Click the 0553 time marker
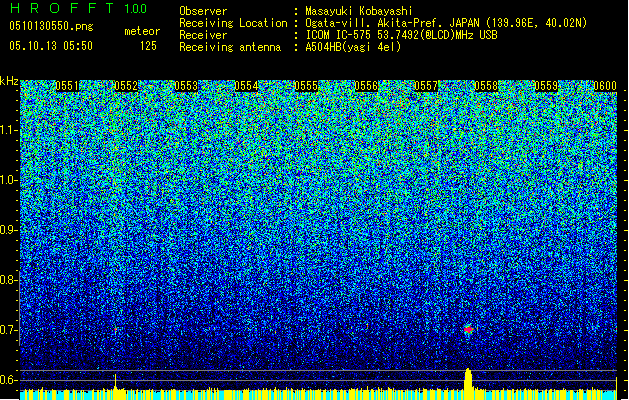The width and height of the screenshot is (629, 400). (x=186, y=86)
